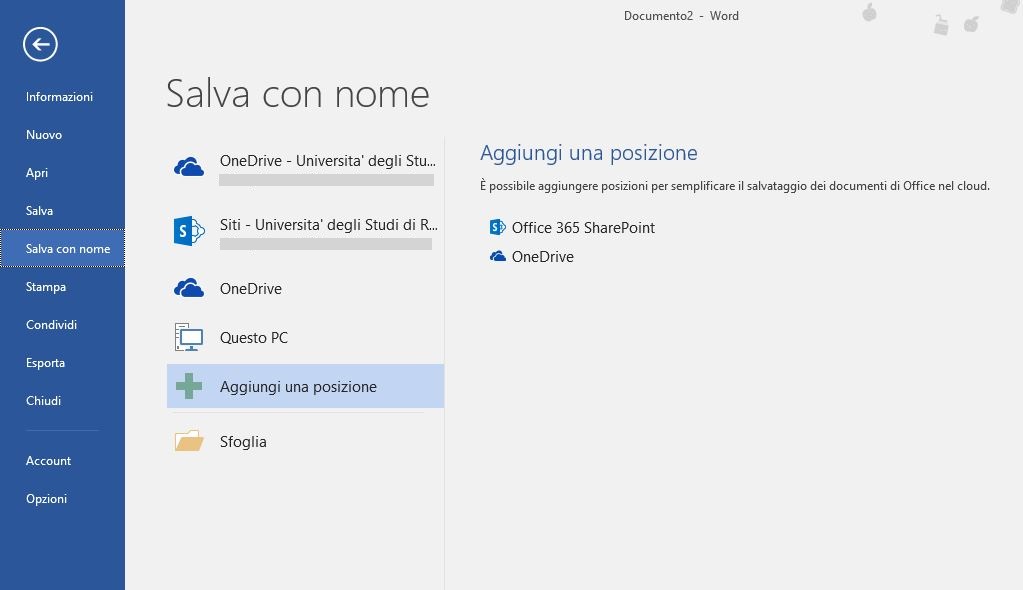Click the green plus icon
The image size is (1023, 590).
(x=189, y=386)
